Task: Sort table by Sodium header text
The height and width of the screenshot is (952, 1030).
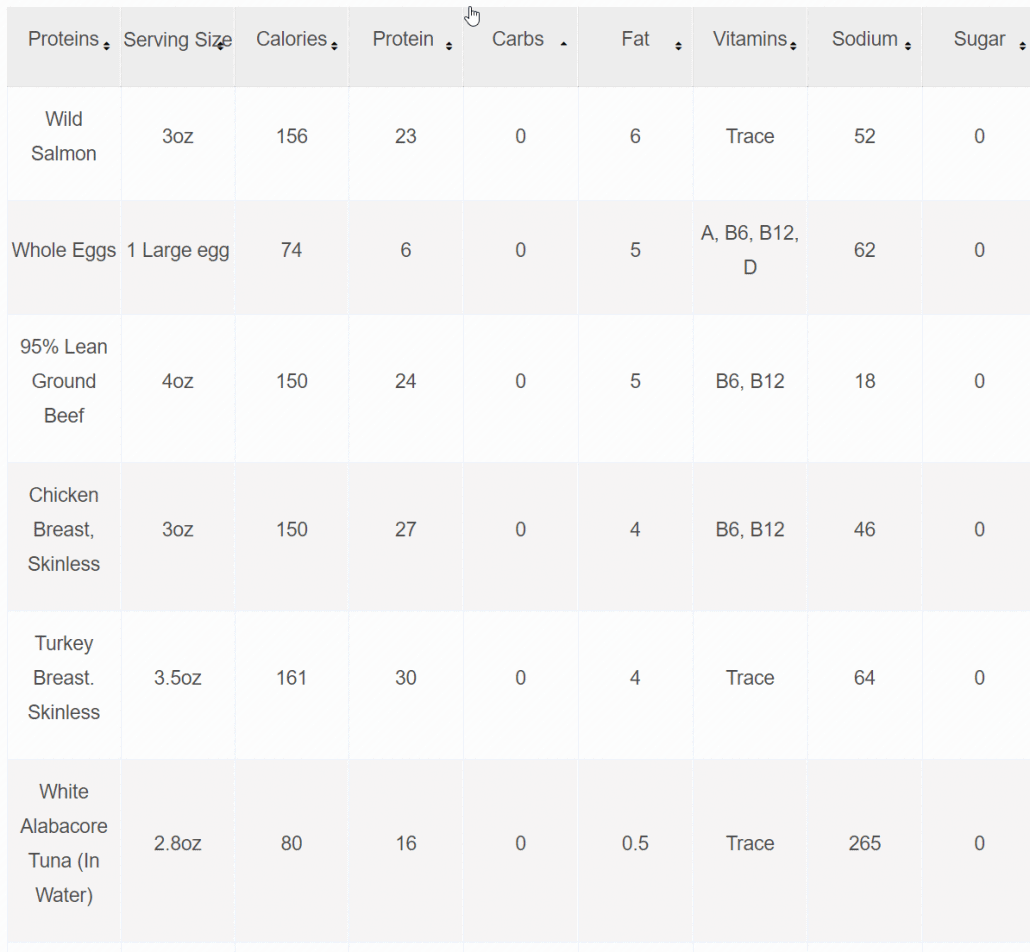Action: click(864, 39)
